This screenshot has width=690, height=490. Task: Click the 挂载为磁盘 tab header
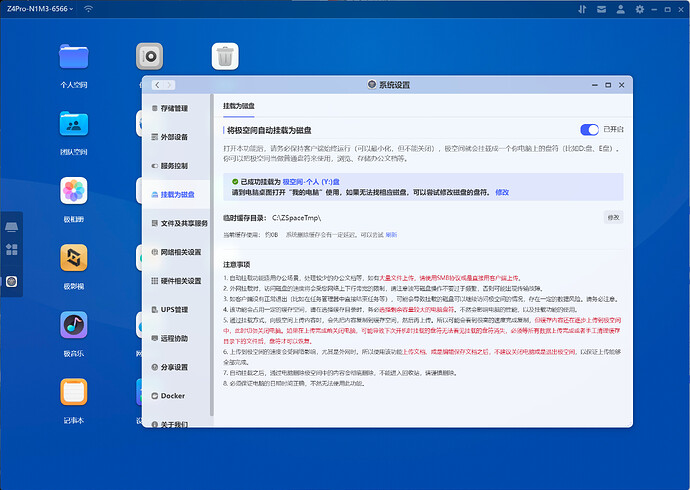pos(241,103)
